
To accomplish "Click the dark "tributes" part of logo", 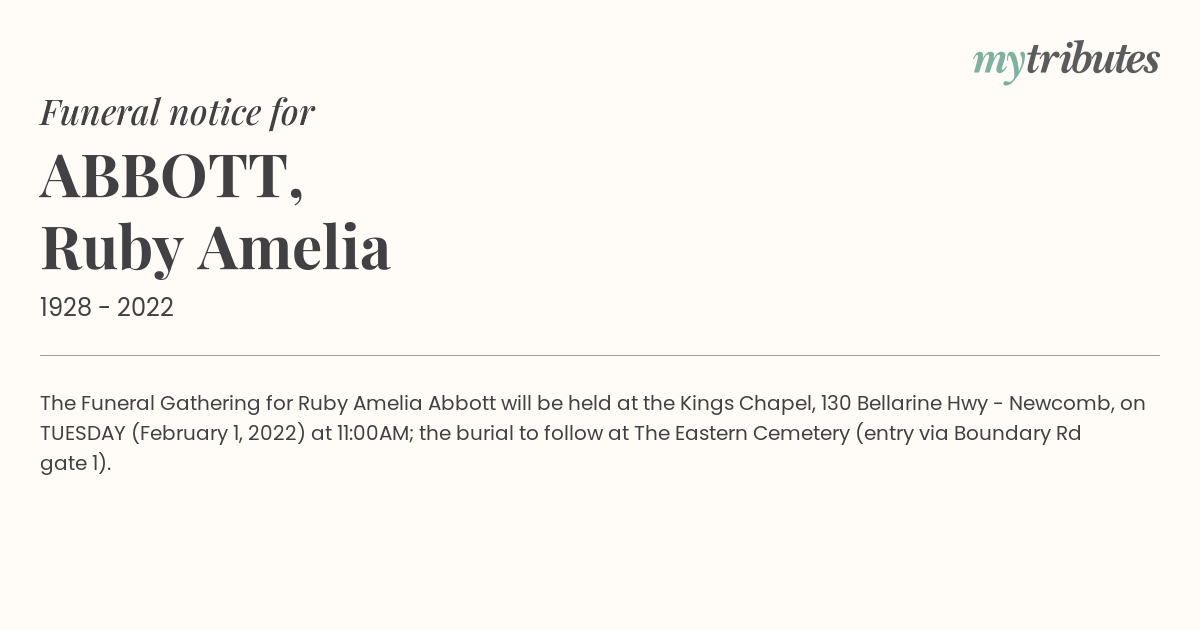I will (1093, 59).
